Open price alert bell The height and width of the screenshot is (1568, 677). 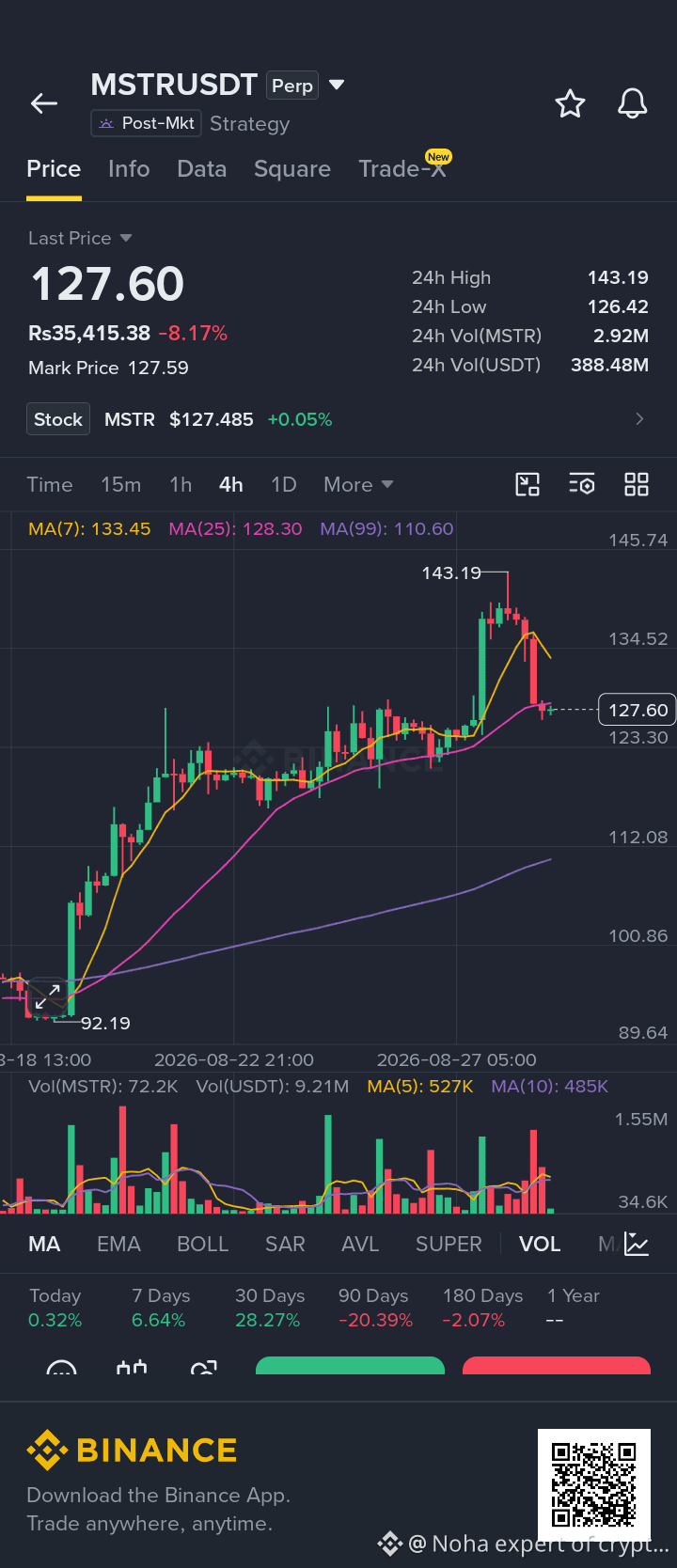coord(632,103)
